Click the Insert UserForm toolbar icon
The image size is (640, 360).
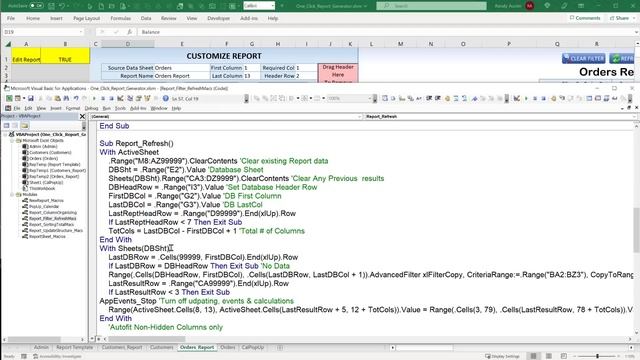coord(18,98)
